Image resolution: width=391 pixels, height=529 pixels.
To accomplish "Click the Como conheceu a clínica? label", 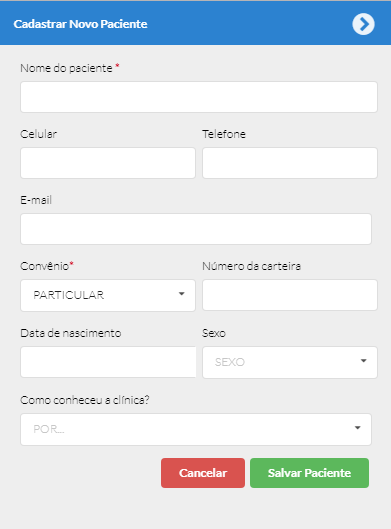I will (85, 400).
